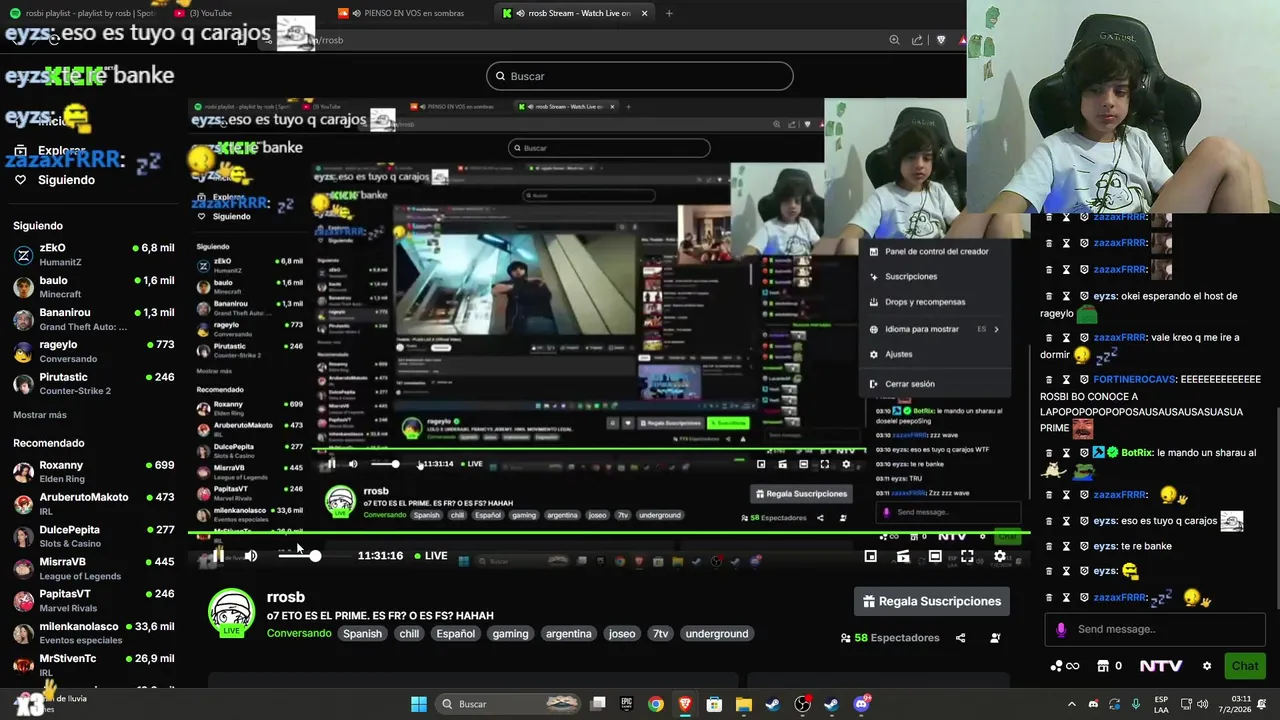Delete eyzs 'te re banke' message

[1049, 546]
